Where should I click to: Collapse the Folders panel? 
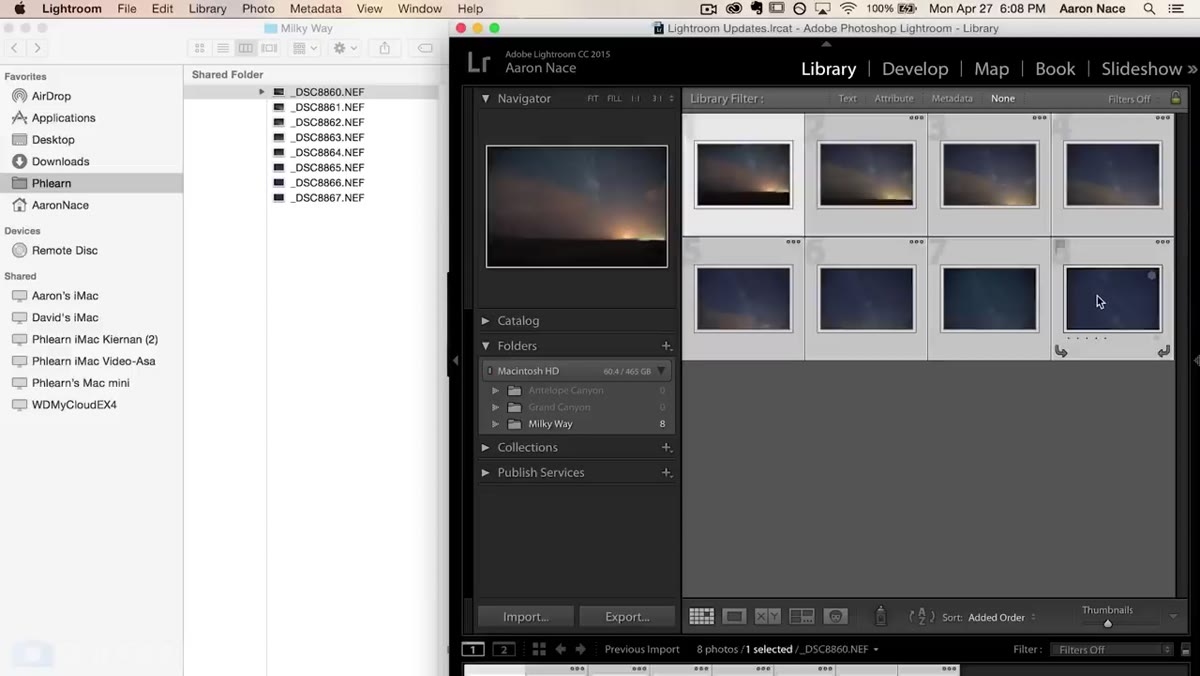click(x=486, y=346)
